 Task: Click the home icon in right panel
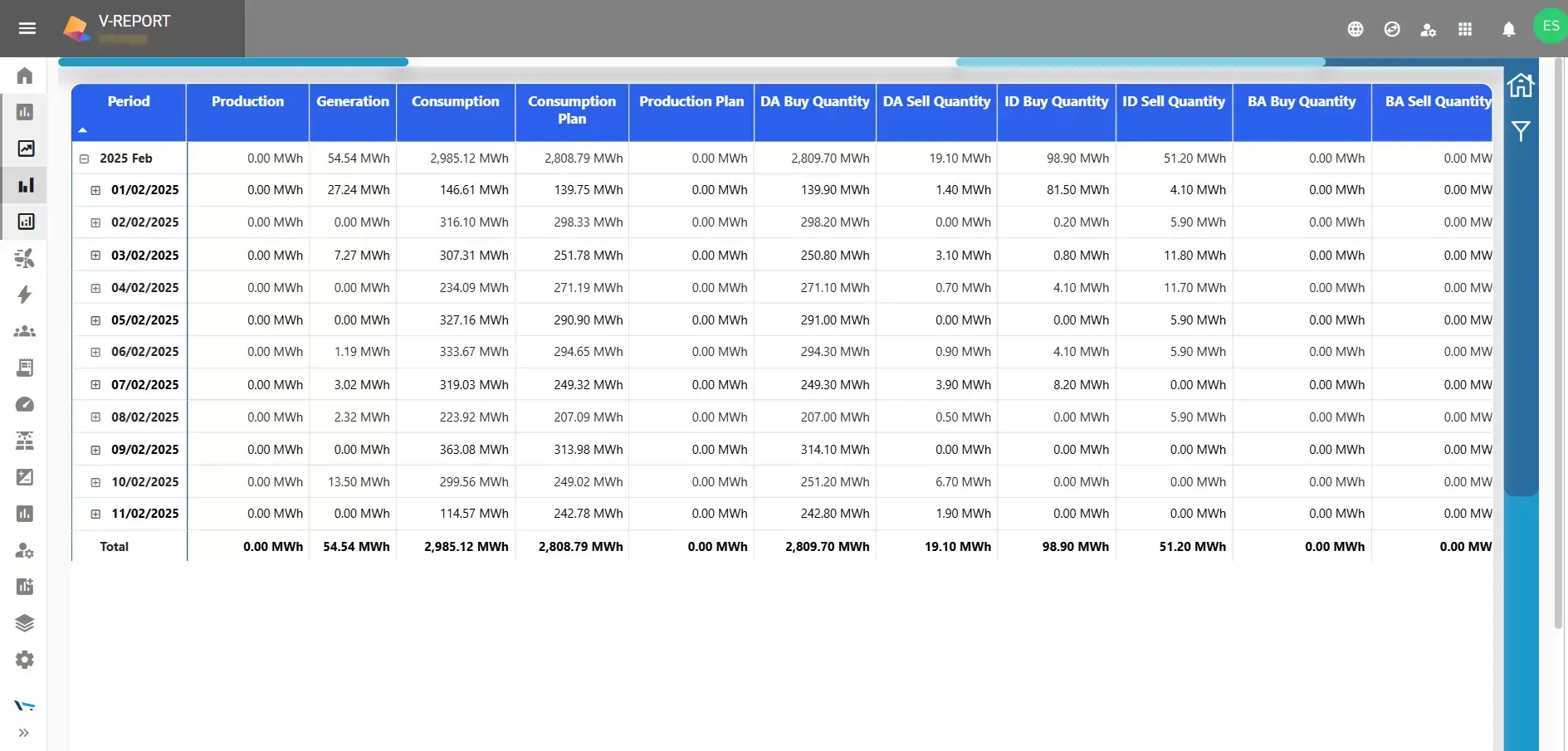click(x=1521, y=85)
